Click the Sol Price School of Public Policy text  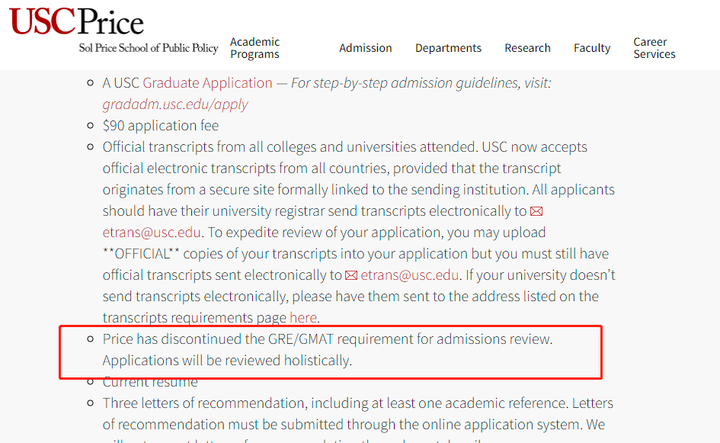[x=148, y=48]
